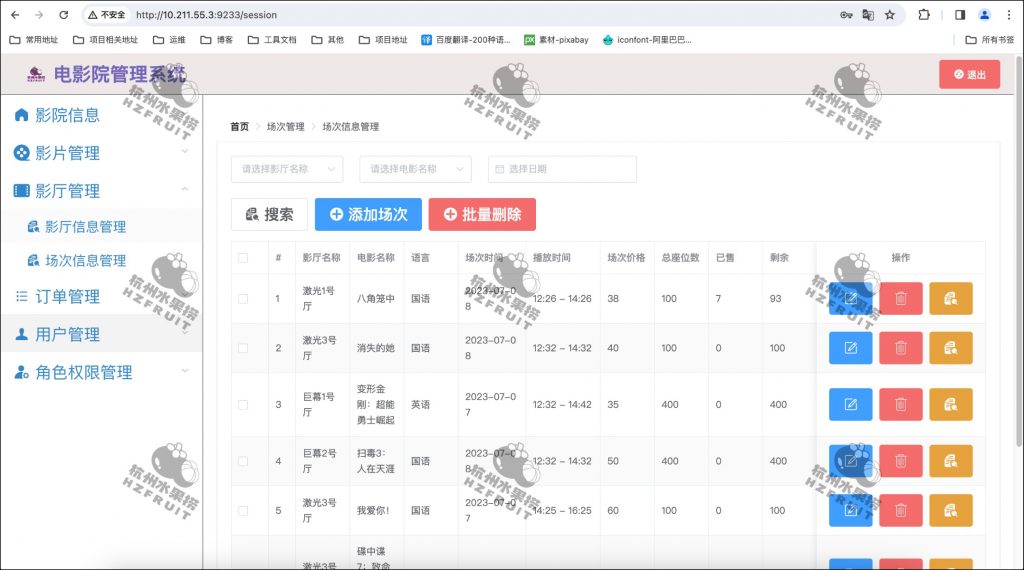Viewport: 1024px width, 570px height.
Task: Open the browser profile avatar
Action: coord(984,14)
